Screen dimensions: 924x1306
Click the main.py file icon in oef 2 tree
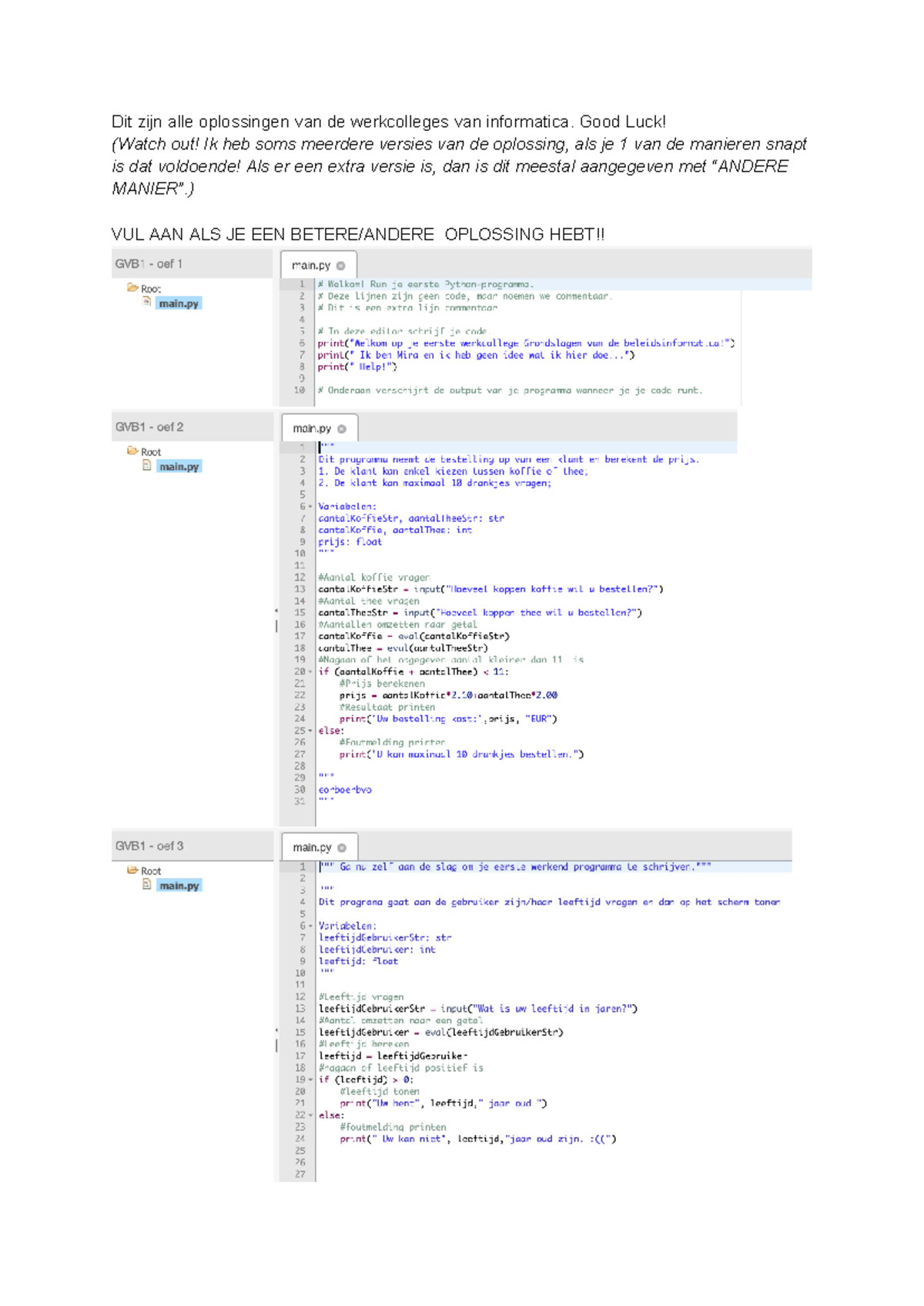click(146, 465)
